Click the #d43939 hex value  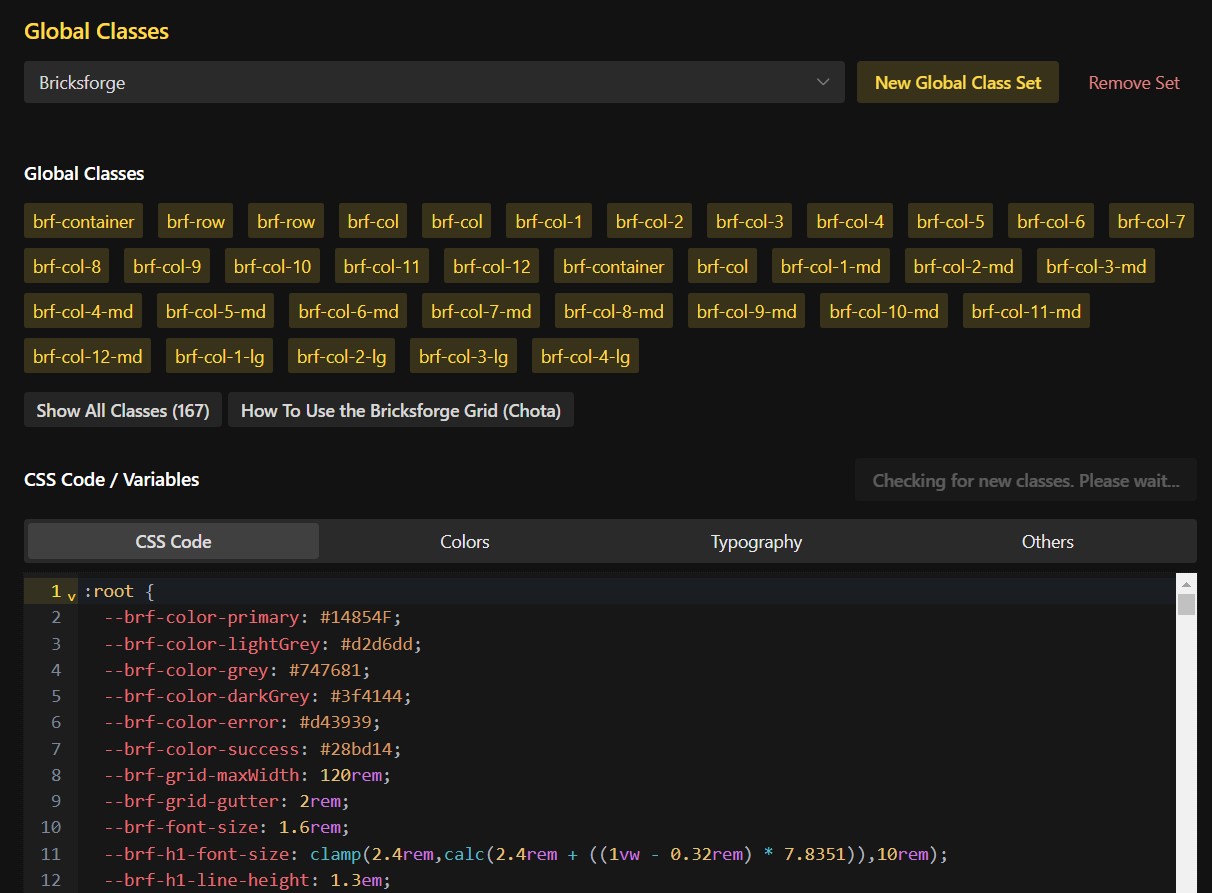click(x=335, y=722)
